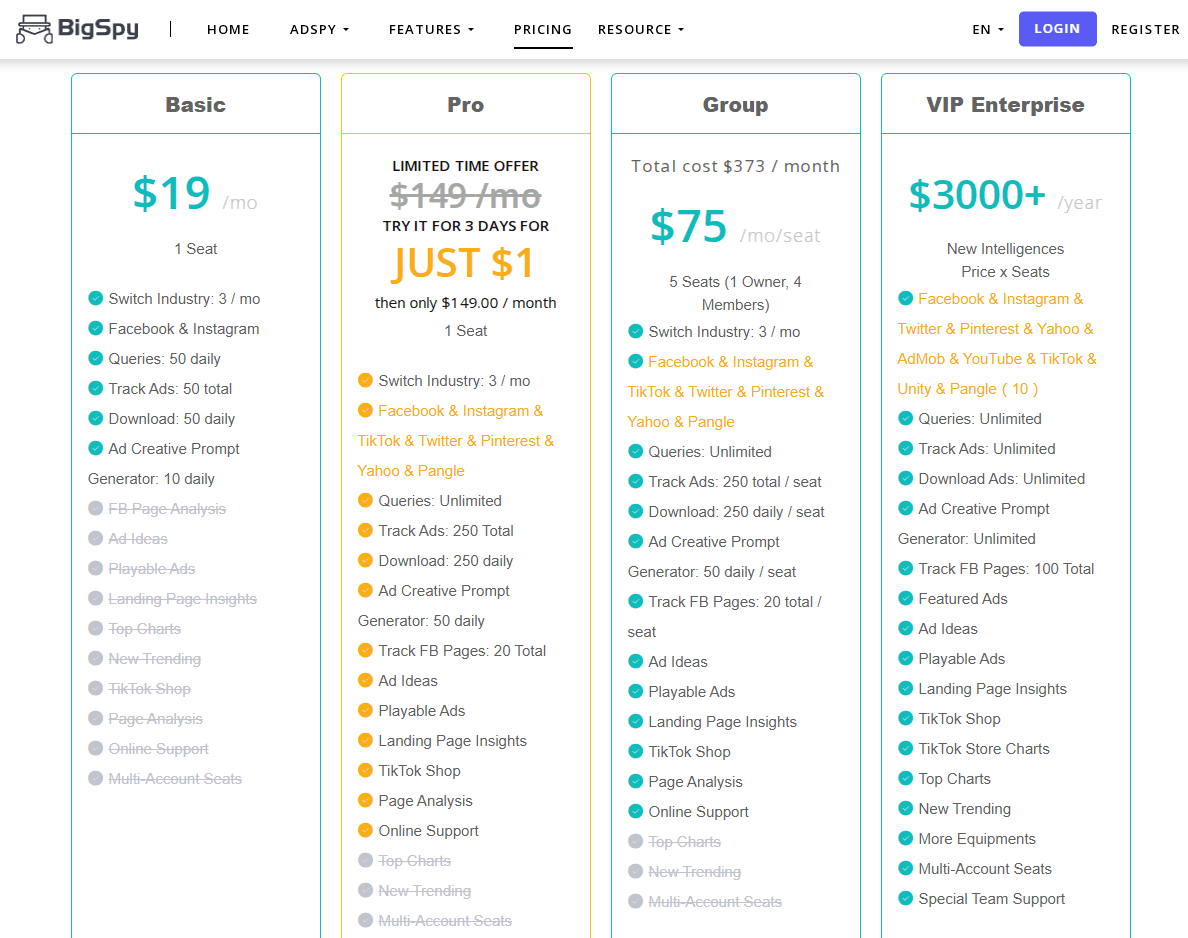The height and width of the screenshot is (938, 1188).
Task: Open the ADSPY dropdown menu
Action: (x=319, y=29)
